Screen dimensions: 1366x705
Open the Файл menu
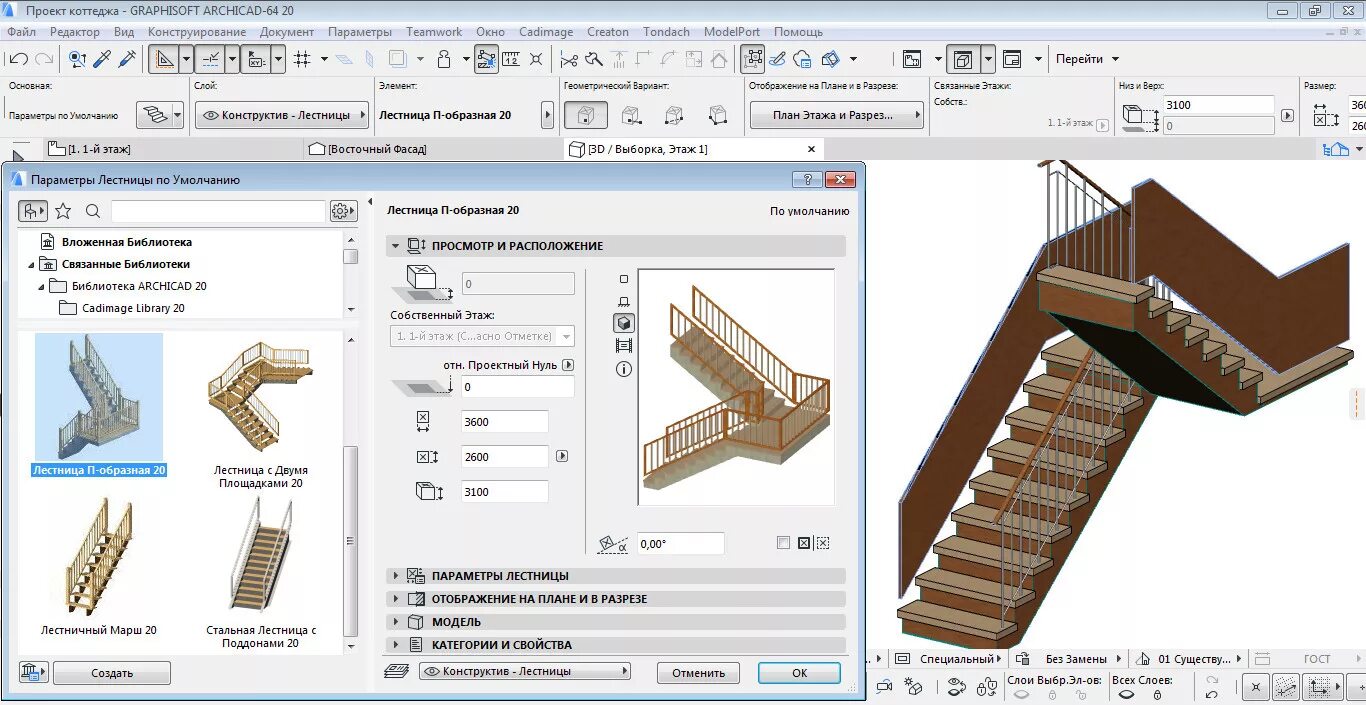(x=21, y=32)
